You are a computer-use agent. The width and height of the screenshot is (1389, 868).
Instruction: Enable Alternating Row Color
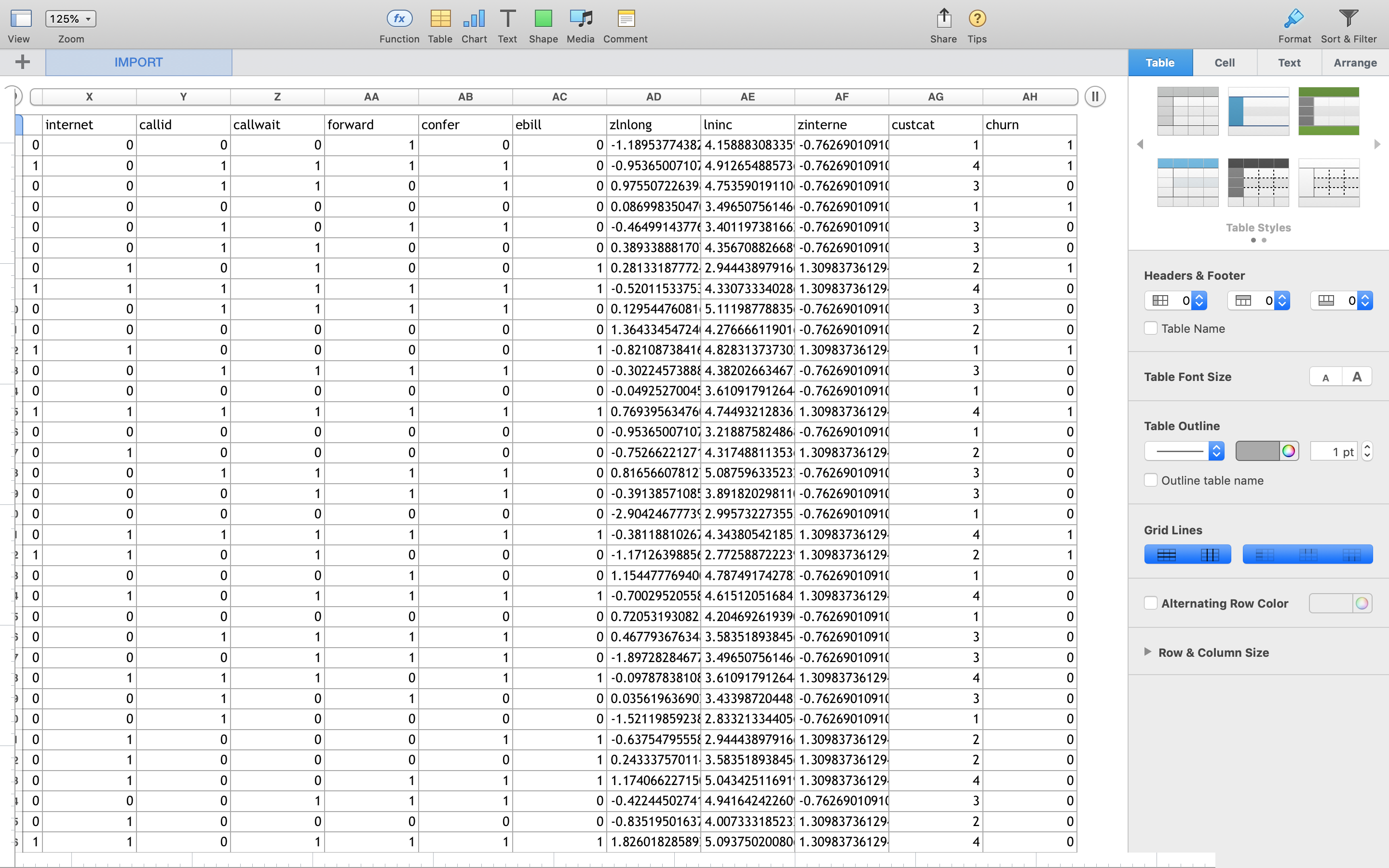tap(1151, 603)
